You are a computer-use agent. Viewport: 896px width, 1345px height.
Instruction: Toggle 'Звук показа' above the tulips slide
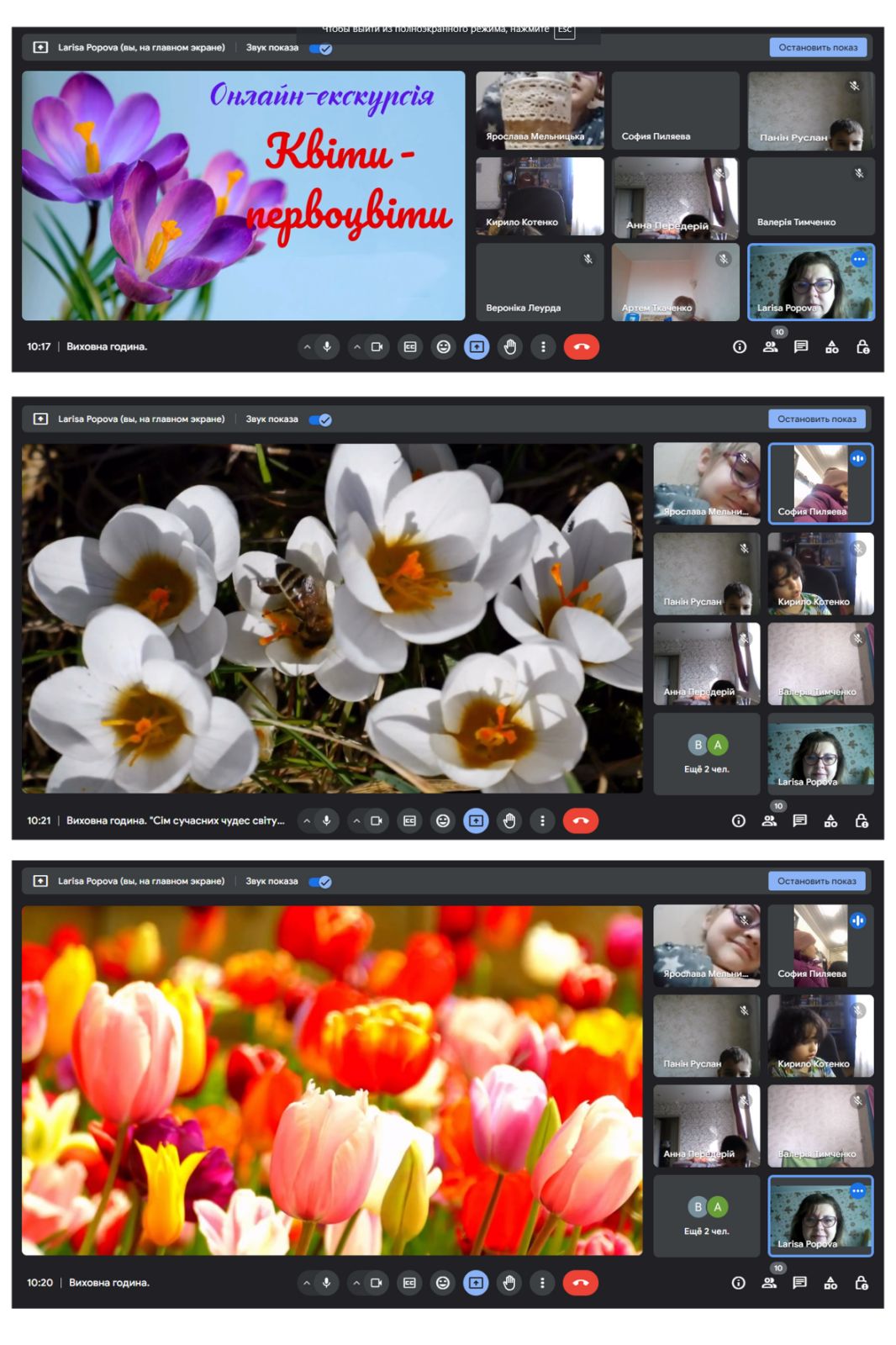coord(320,882)
